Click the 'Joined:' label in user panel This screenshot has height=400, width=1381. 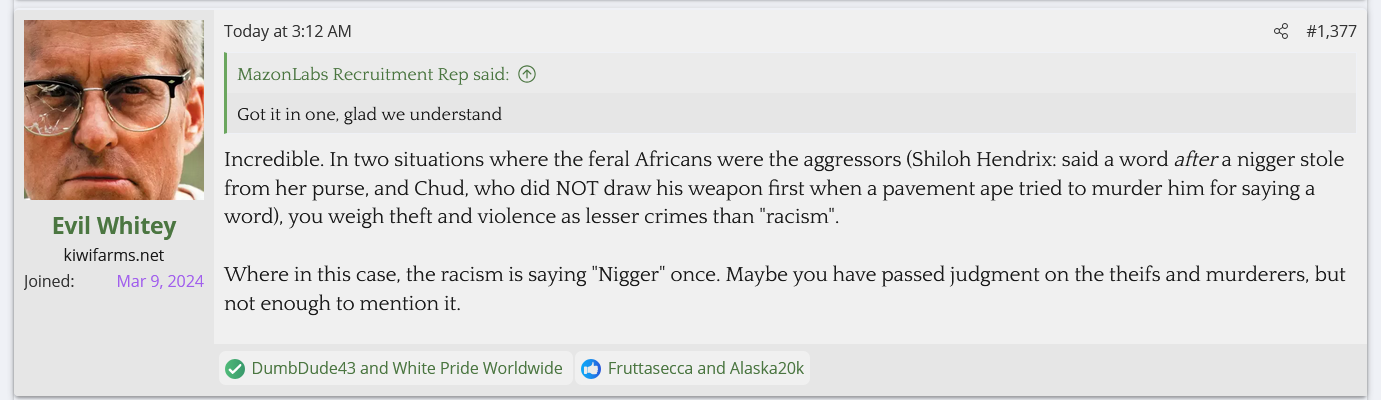(49, 281)
